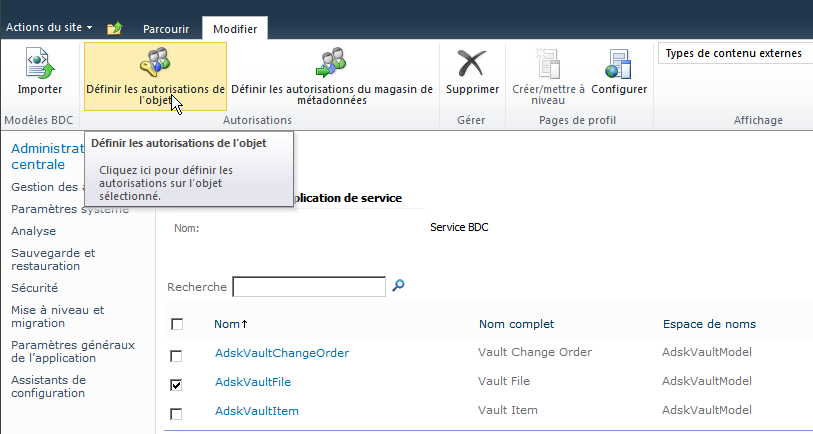Screen dimensions: 813x434
Task: Open the AdskVaultChangeOrder link
Action: pyautogui.click(x=281, y=353)
